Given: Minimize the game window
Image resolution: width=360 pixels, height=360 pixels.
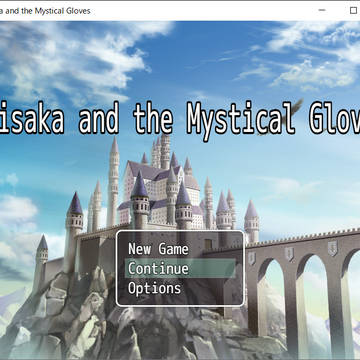Looking at the screenshot, I should point(322,10).
